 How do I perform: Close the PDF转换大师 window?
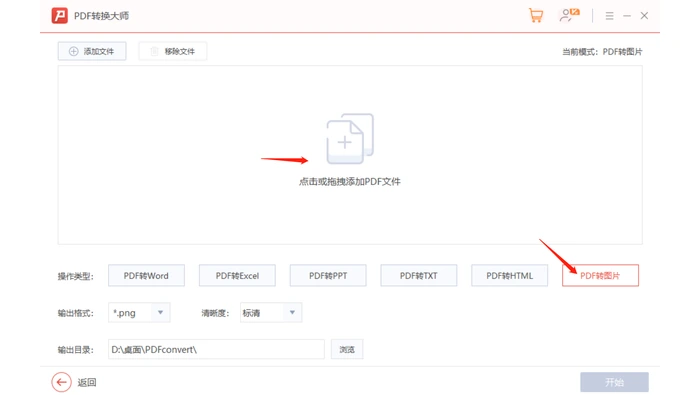tap(644, 16)
